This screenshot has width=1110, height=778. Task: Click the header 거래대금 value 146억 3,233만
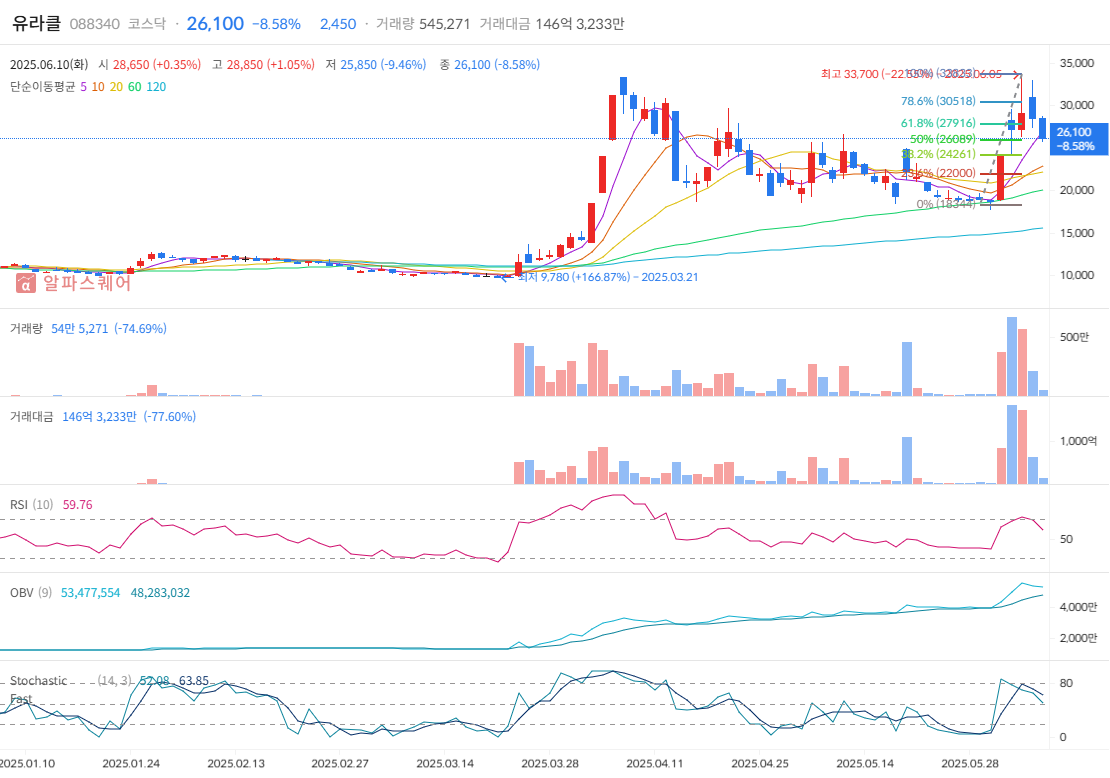click(x=580, y=24)
